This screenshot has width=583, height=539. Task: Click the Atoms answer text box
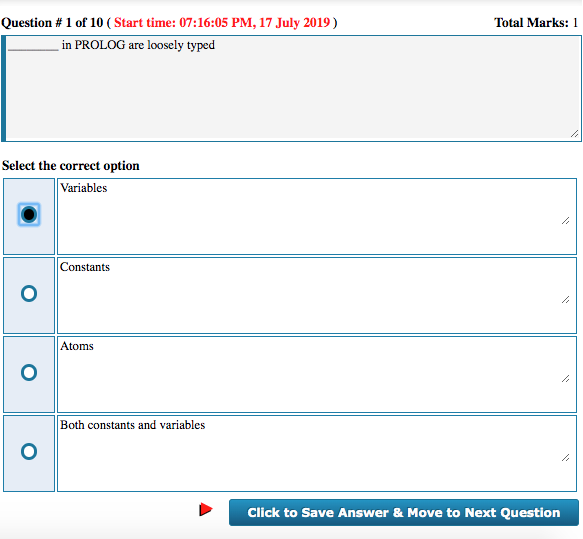317,374
